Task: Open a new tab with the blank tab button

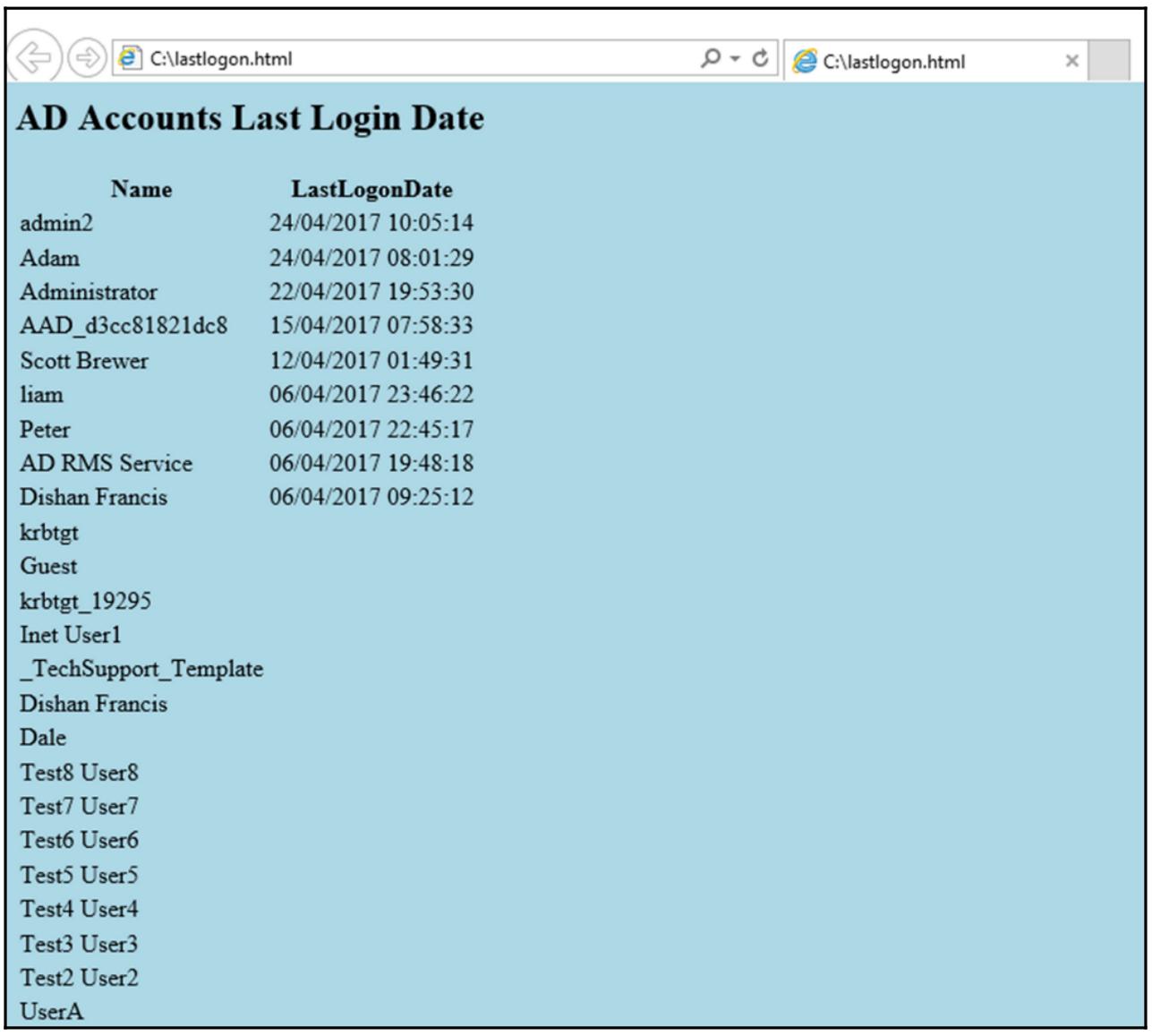Action: pos(1108,61)
